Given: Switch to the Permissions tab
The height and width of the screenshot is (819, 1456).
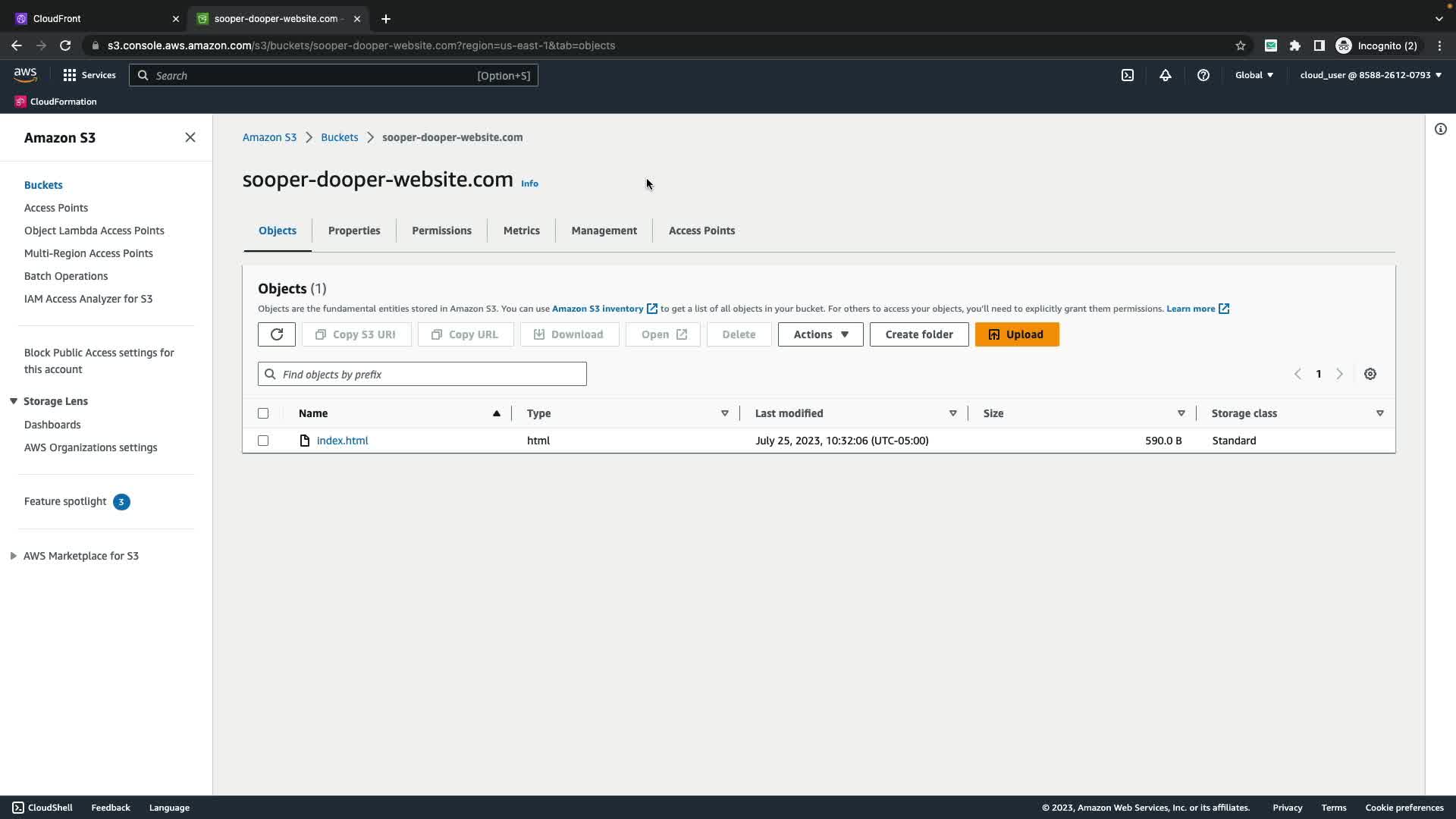Looking at the screenshot, I should [x=441, y=231].
